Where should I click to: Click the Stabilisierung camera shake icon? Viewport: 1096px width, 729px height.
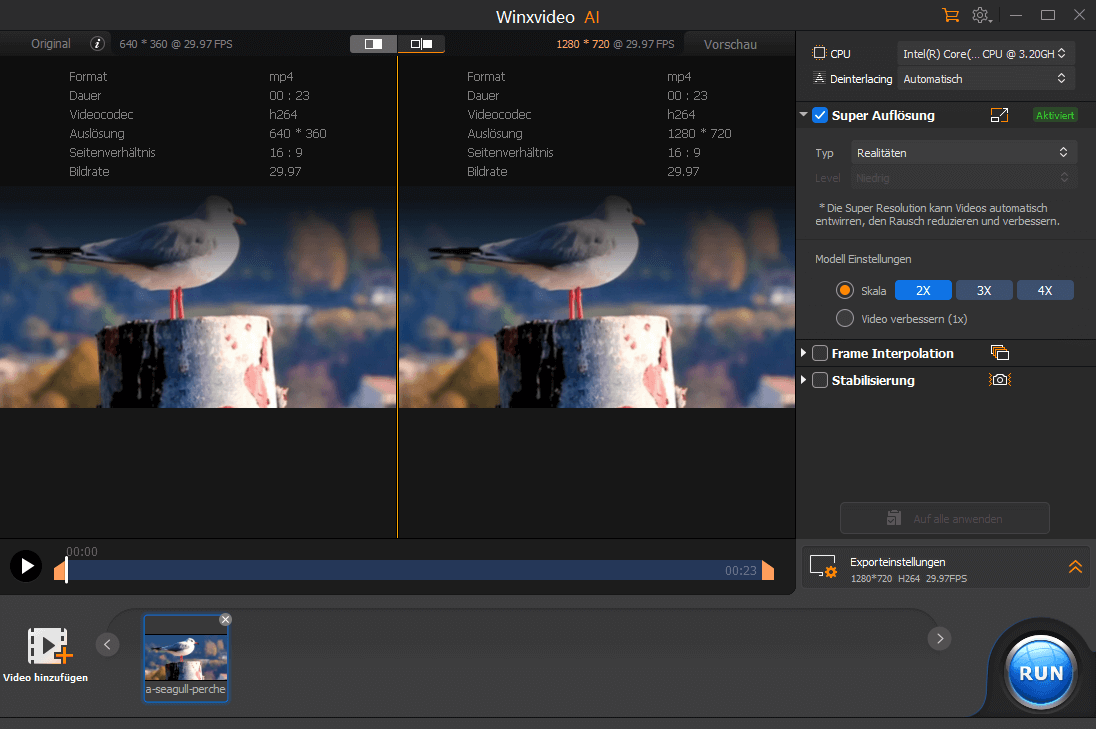click(x=999, y=380)
